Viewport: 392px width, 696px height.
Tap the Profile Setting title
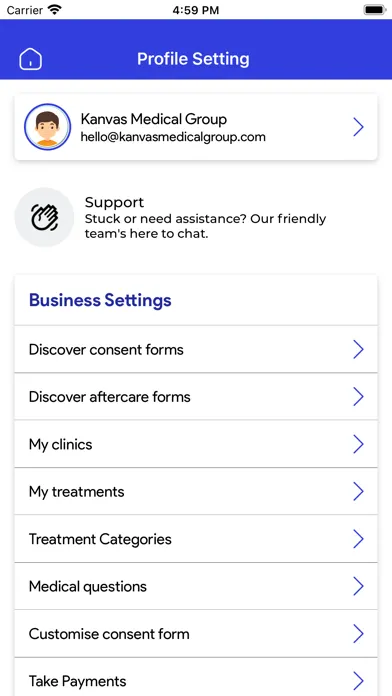click(193, 59)
